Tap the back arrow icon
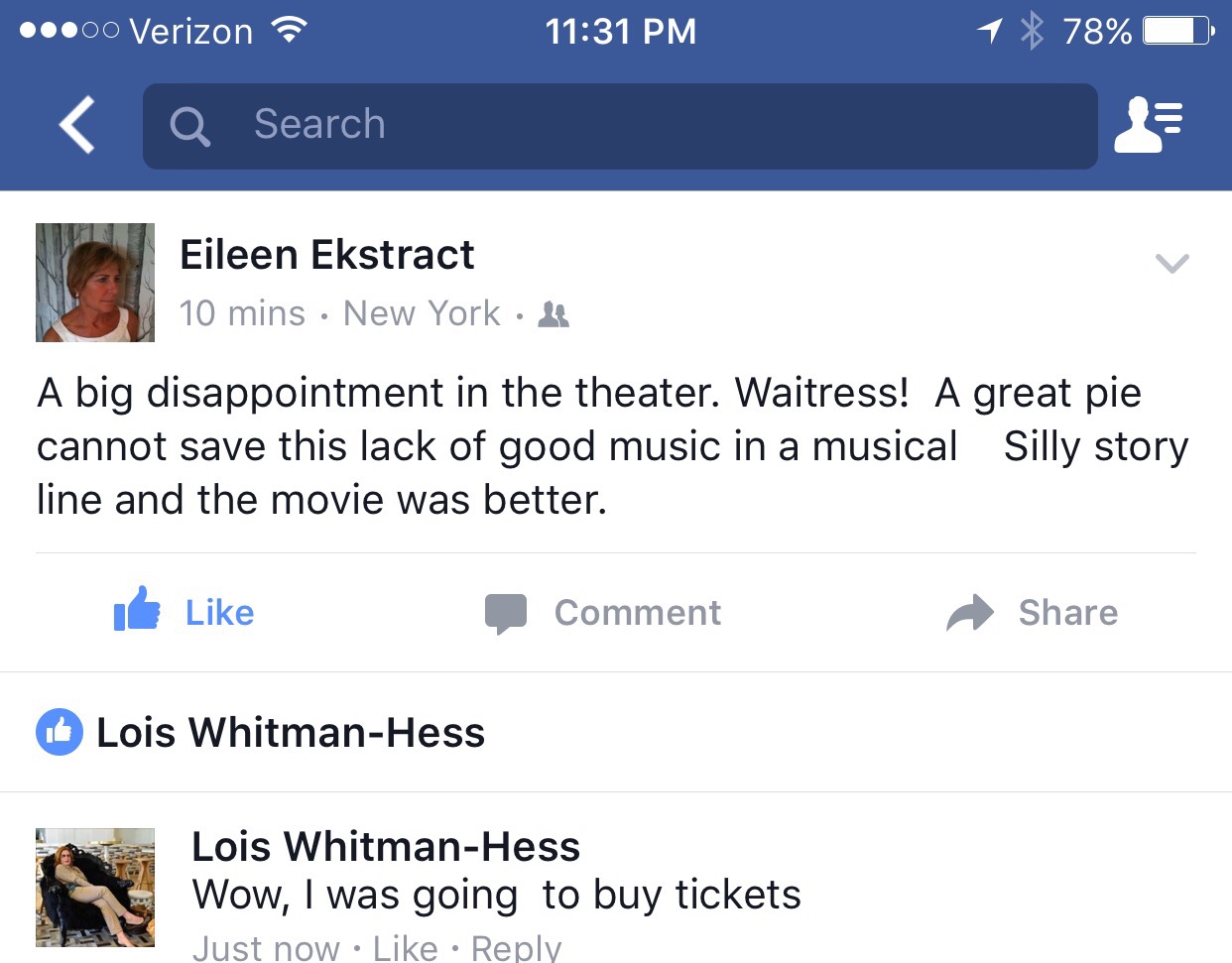The height and width of the screenshot is (963, 1232). click(76, 125)
